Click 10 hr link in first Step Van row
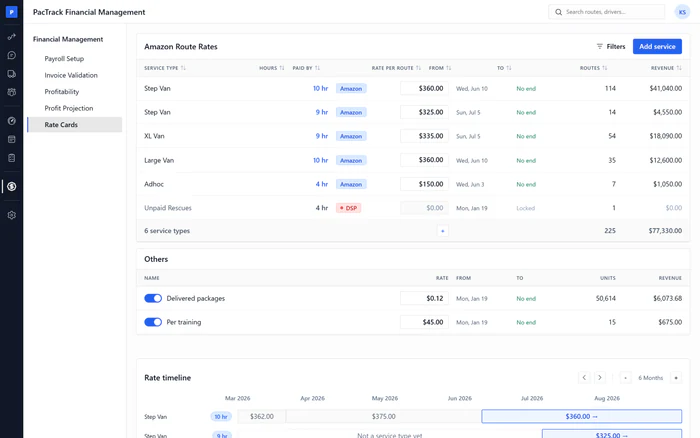The image size is (700, 438). coord(320,88)
